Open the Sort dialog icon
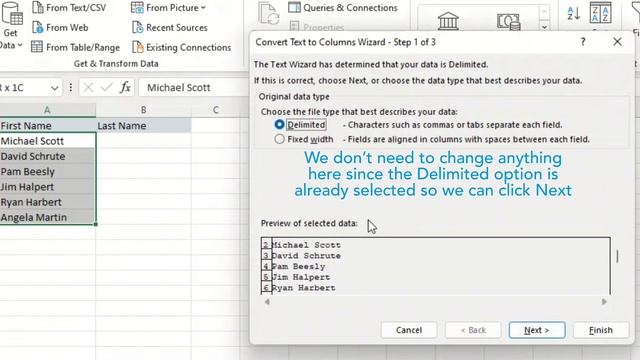The width and height of the screenshot is (640, 360). coord(600,13)
